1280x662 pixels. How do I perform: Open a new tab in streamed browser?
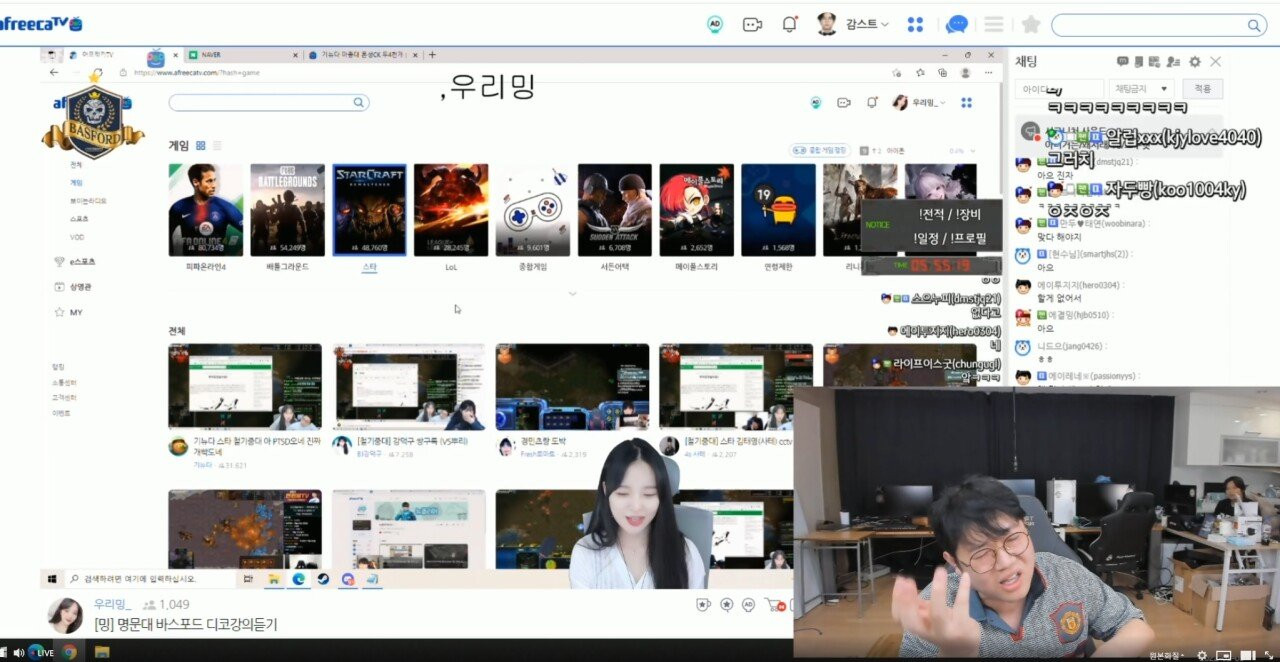[431, 55]
